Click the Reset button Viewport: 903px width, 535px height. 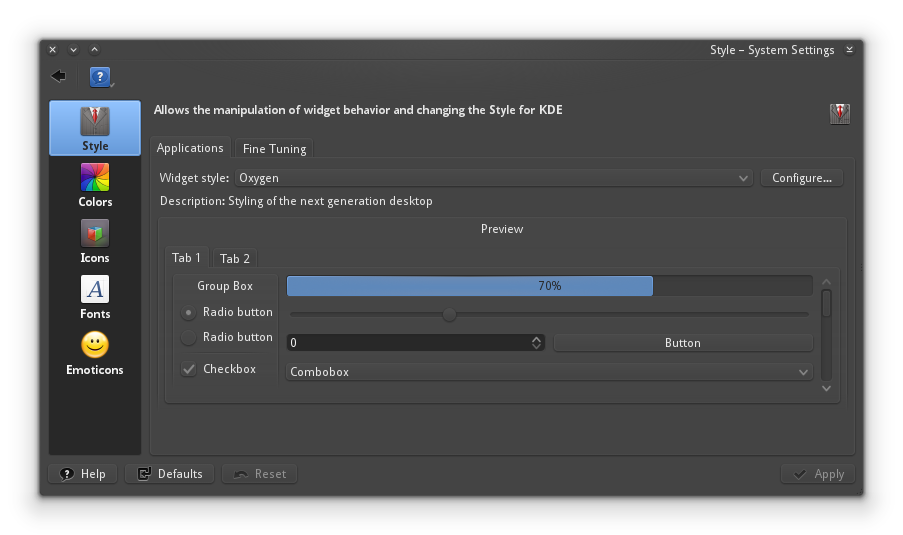tap(260, 474)
